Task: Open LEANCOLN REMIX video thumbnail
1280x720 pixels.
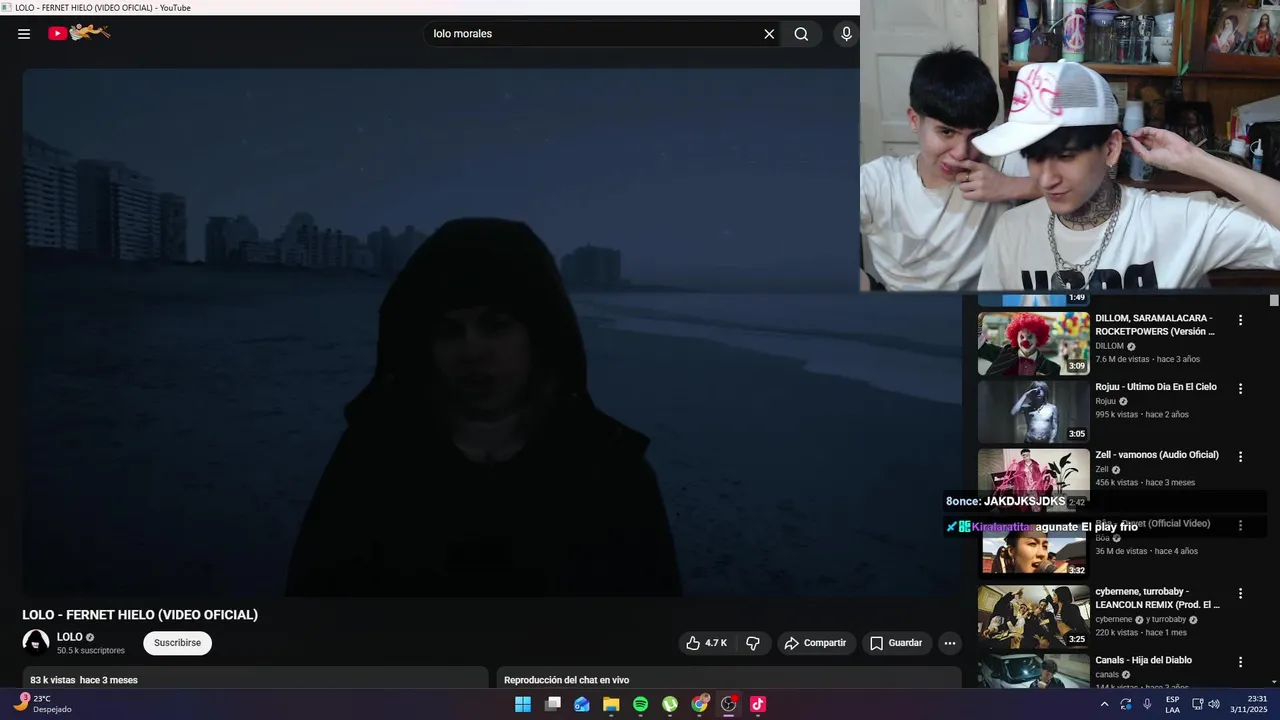Action: [1034, 617]
